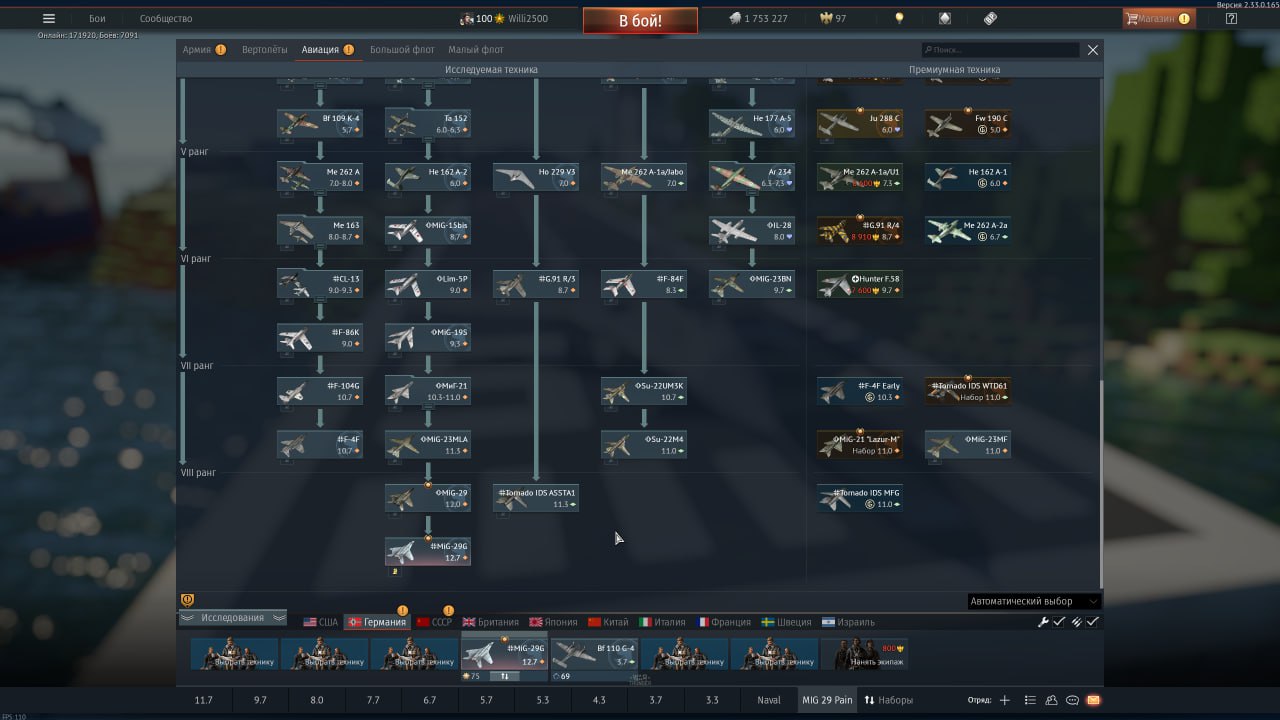Select the MiG-29 in tech tree
Viewport: 1280px width, 720px height.
(427, 498)
